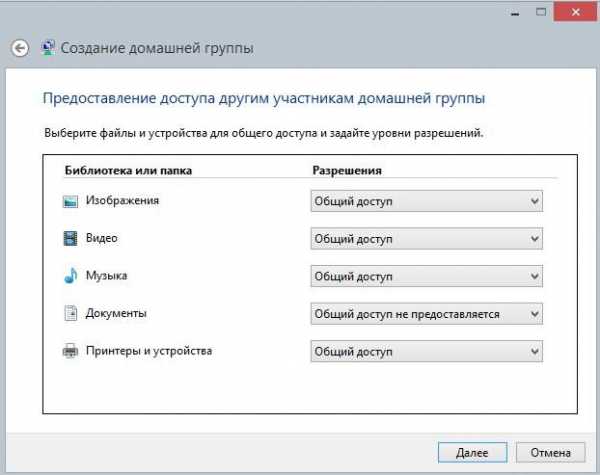The height and width of the screenshot is (475, 600).
Task: Expand Принтеры и устройства permissions dropdown
Action: (x=427, y=351)
